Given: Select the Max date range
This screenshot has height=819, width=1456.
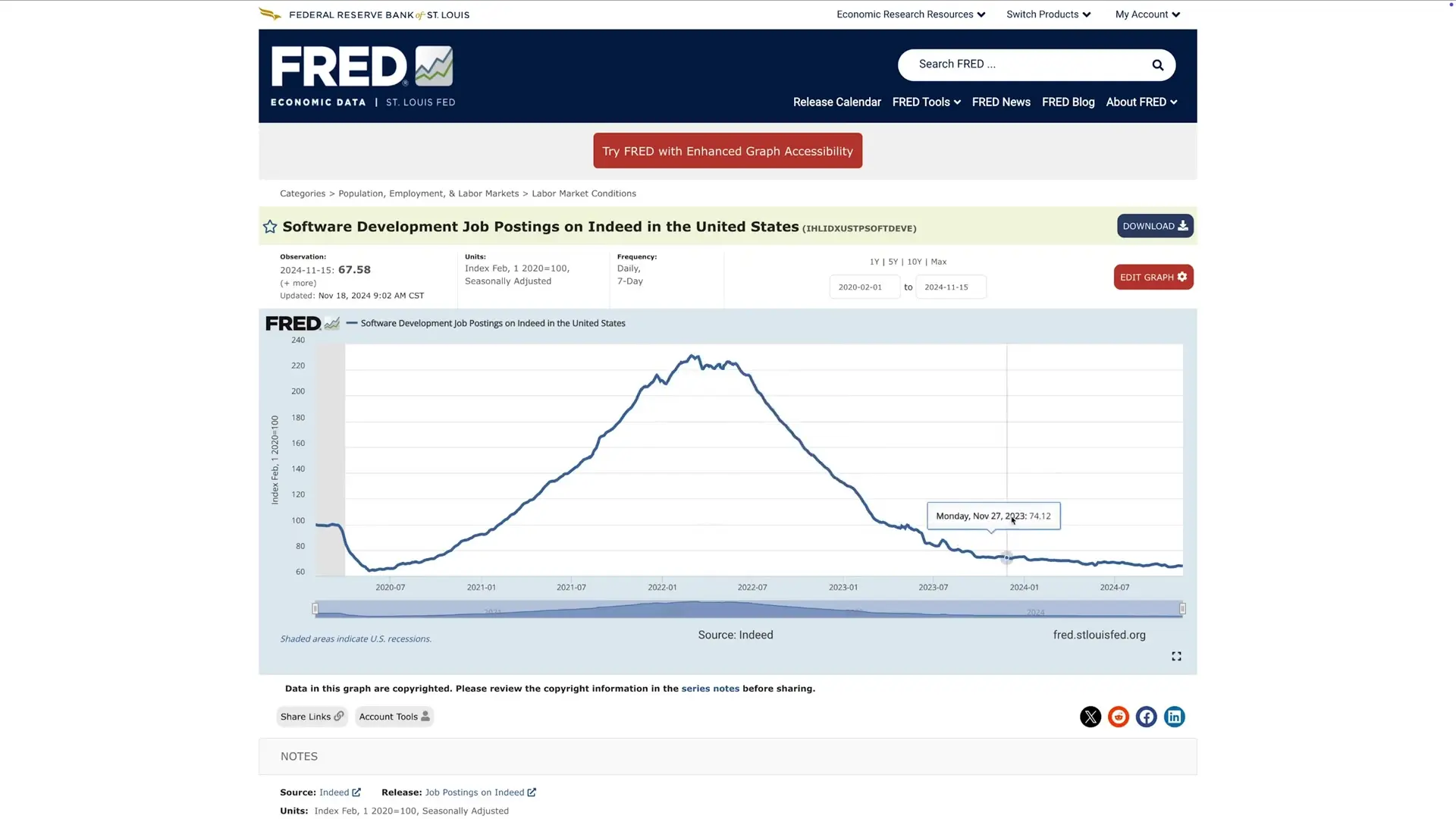Looking at the screenshot, I should (939, 262).
